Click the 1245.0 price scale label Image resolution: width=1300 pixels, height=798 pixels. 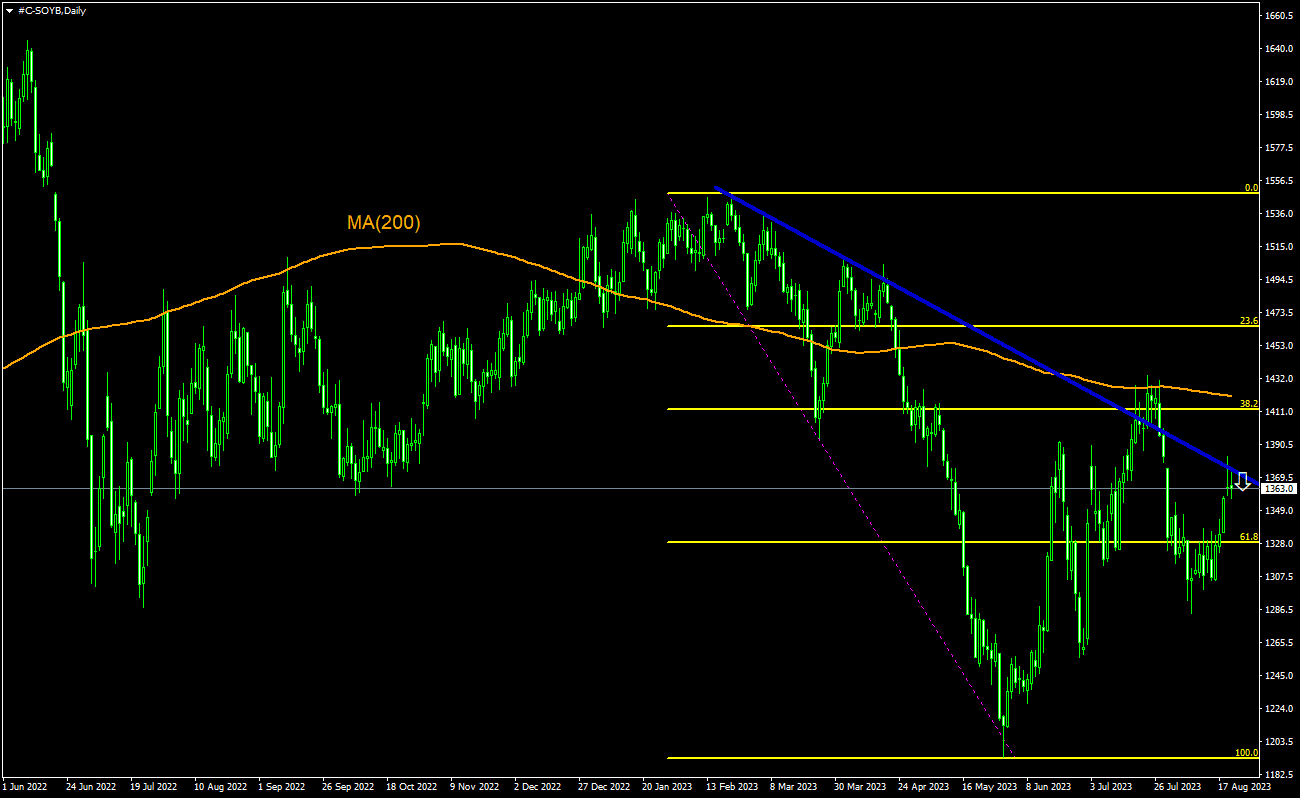tap(1280, 676)
